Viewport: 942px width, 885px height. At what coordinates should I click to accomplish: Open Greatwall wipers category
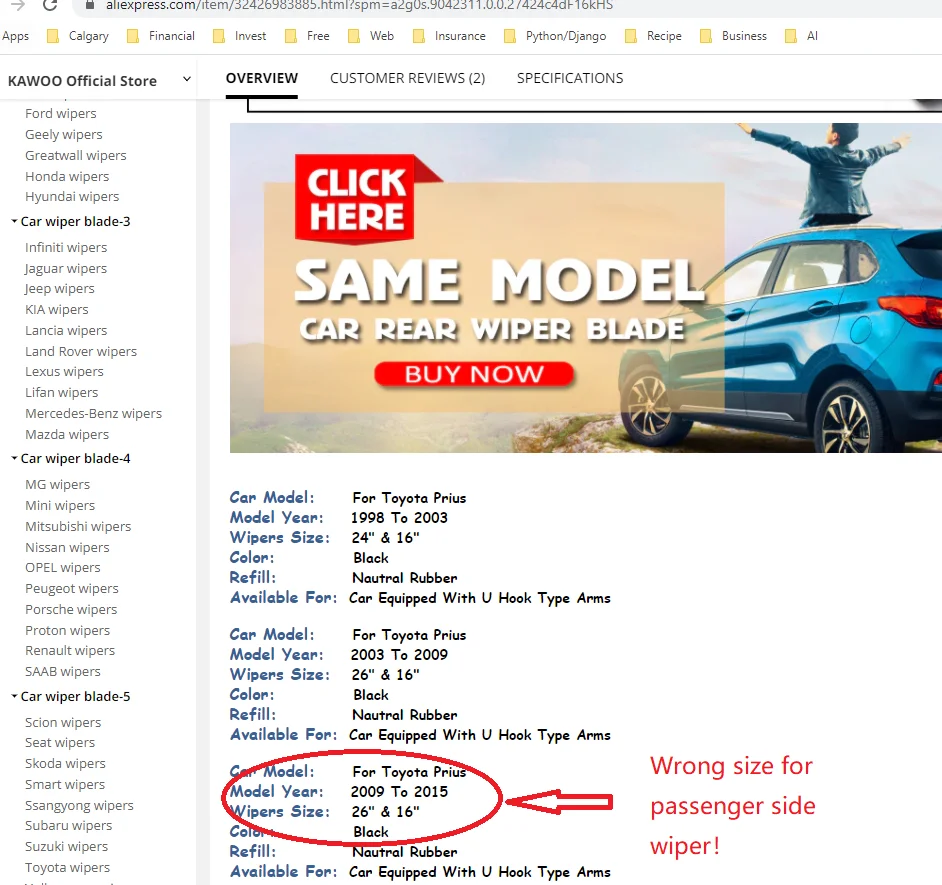coord(76,156)
